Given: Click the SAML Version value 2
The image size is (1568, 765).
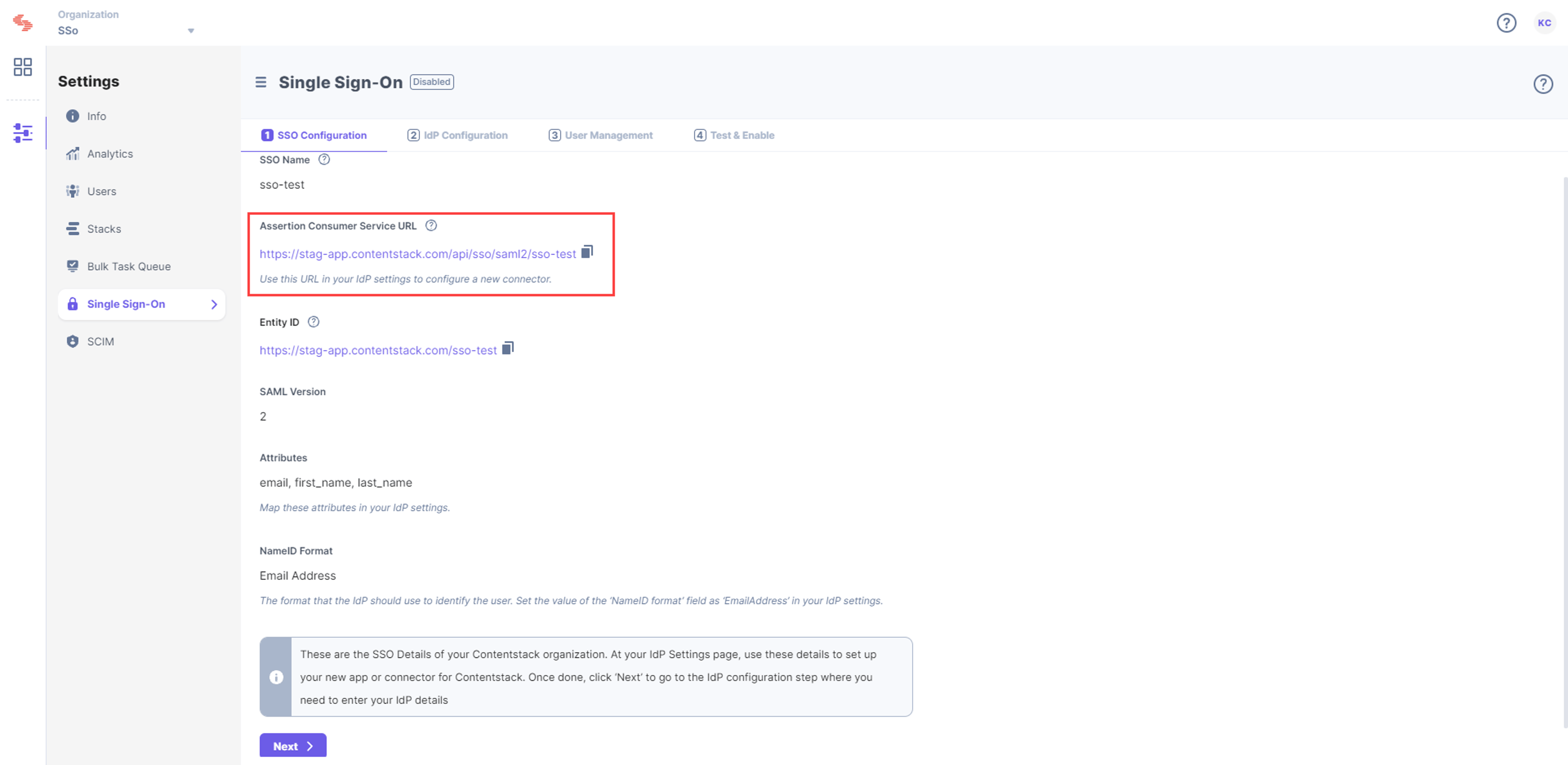Looking at the screenshot, I should [x=263, y=416].
